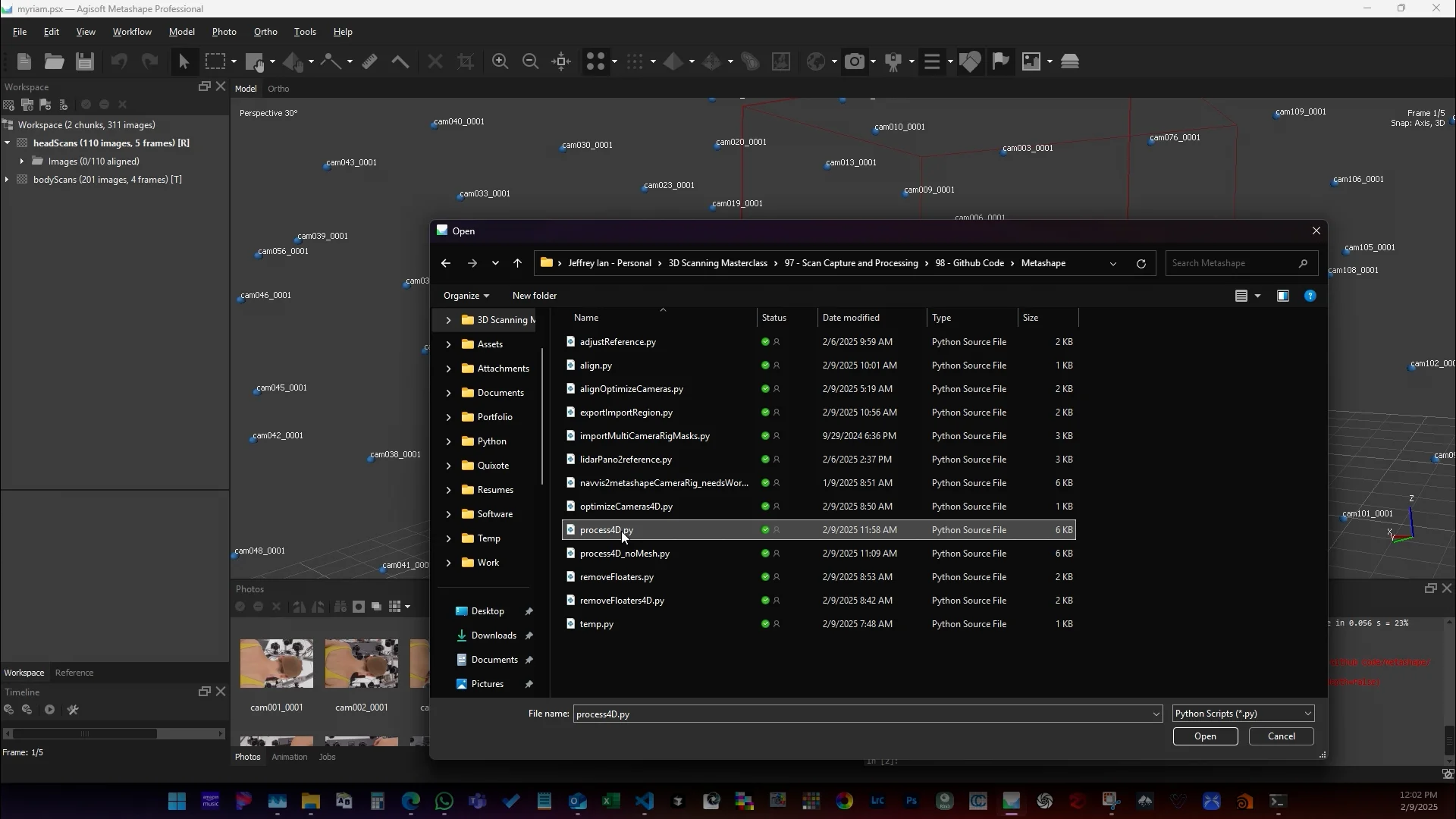The width and height of the screenshot is (1456, 819).
Task: Click the Save project icon
Action: tap(85, 61)
